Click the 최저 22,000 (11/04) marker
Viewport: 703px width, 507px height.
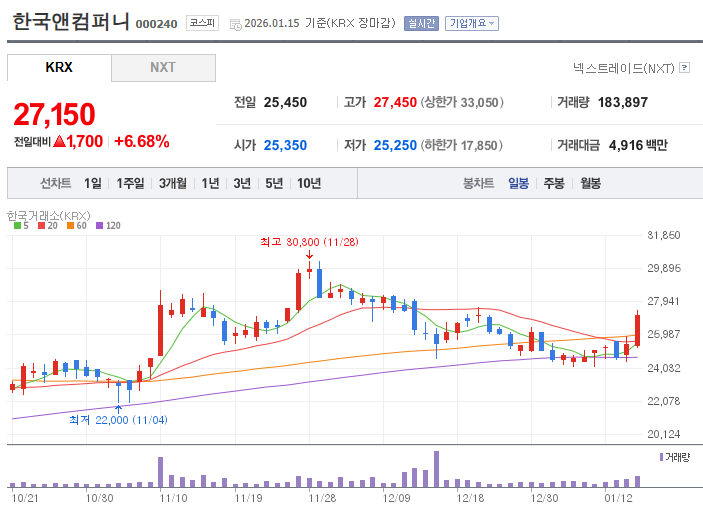(x=118, y=420)
